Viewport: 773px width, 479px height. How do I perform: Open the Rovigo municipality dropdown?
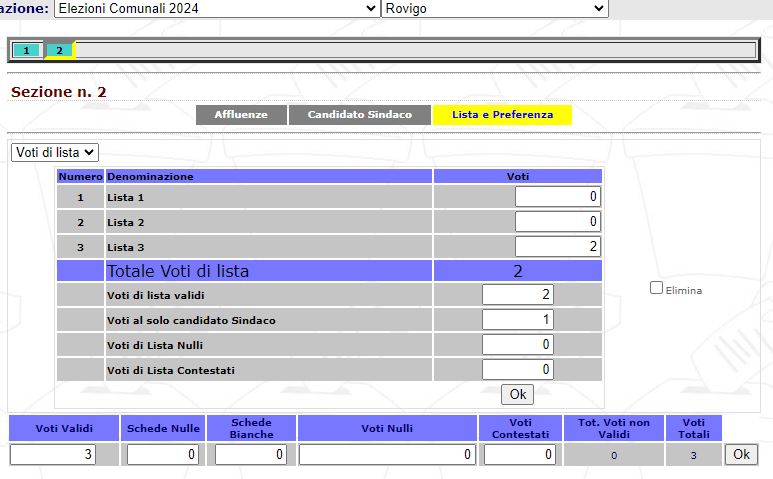point(495,8)
